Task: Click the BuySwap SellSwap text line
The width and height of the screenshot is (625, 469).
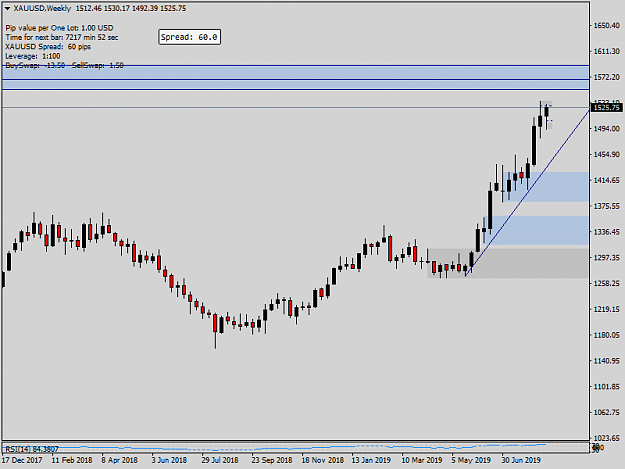Action: click(64, 65)
